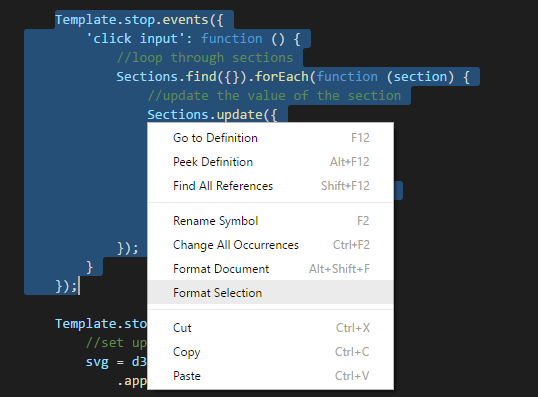
Task: Click '//update the value of the section' comment
Action: (274, 96)
